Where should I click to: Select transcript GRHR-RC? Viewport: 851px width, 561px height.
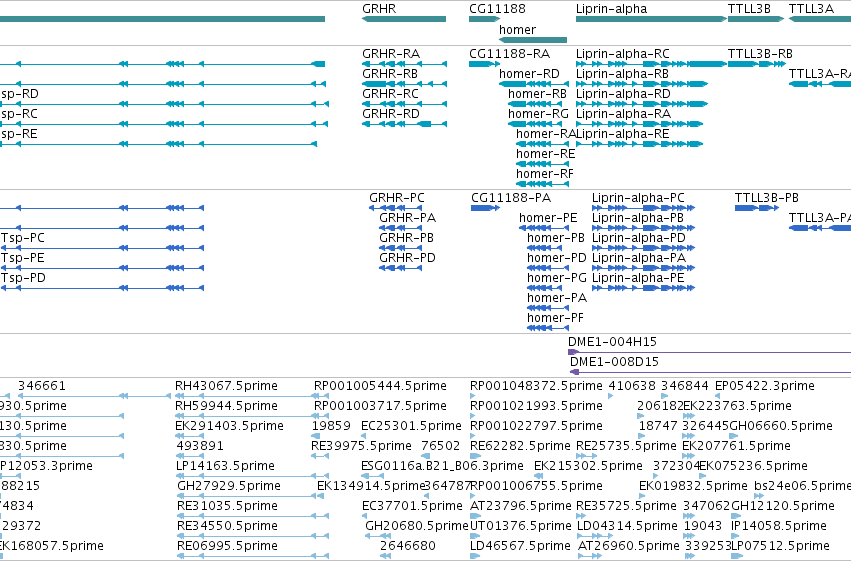pos(404,104)
